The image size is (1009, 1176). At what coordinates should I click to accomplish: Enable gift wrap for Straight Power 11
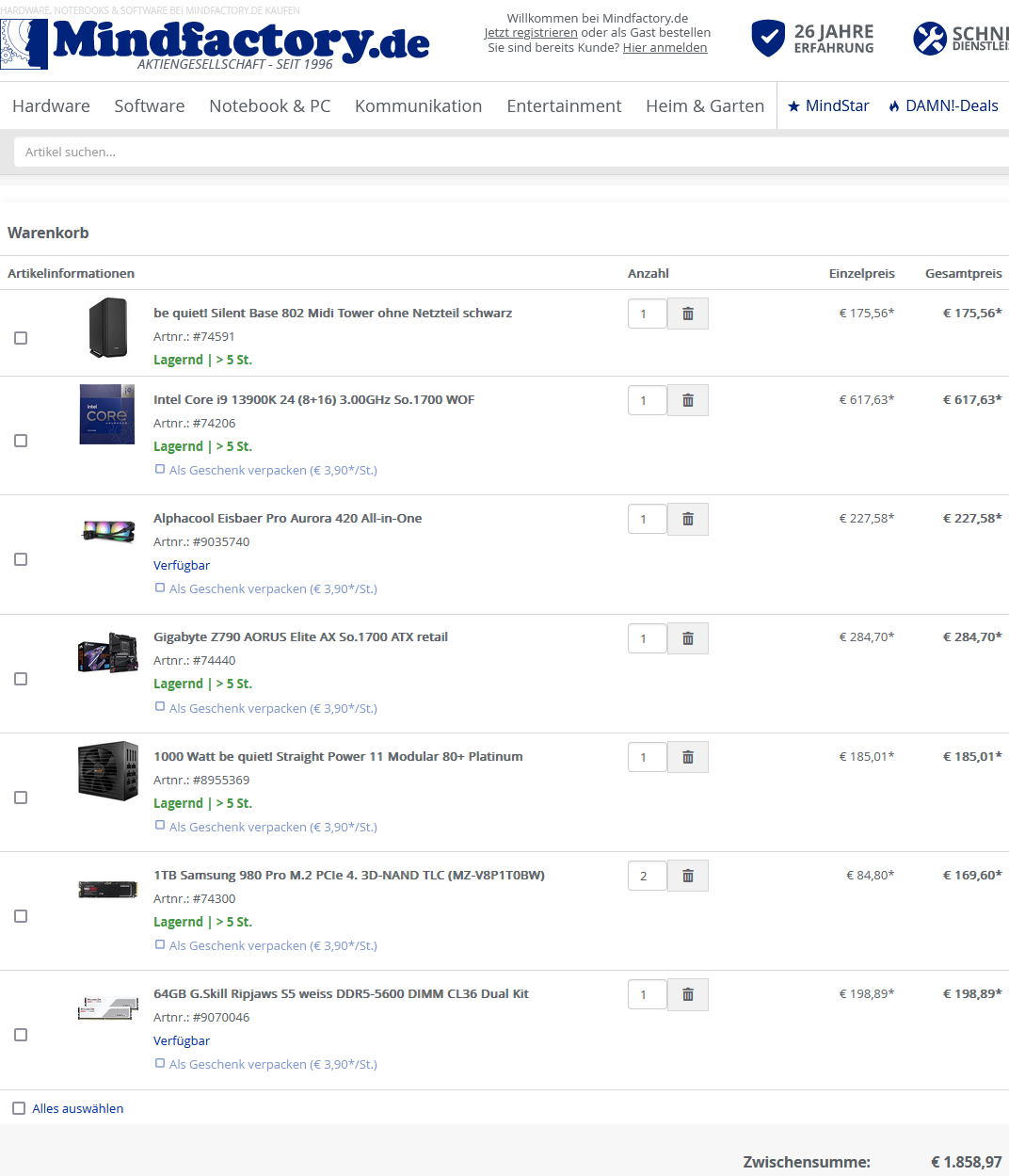160,826
